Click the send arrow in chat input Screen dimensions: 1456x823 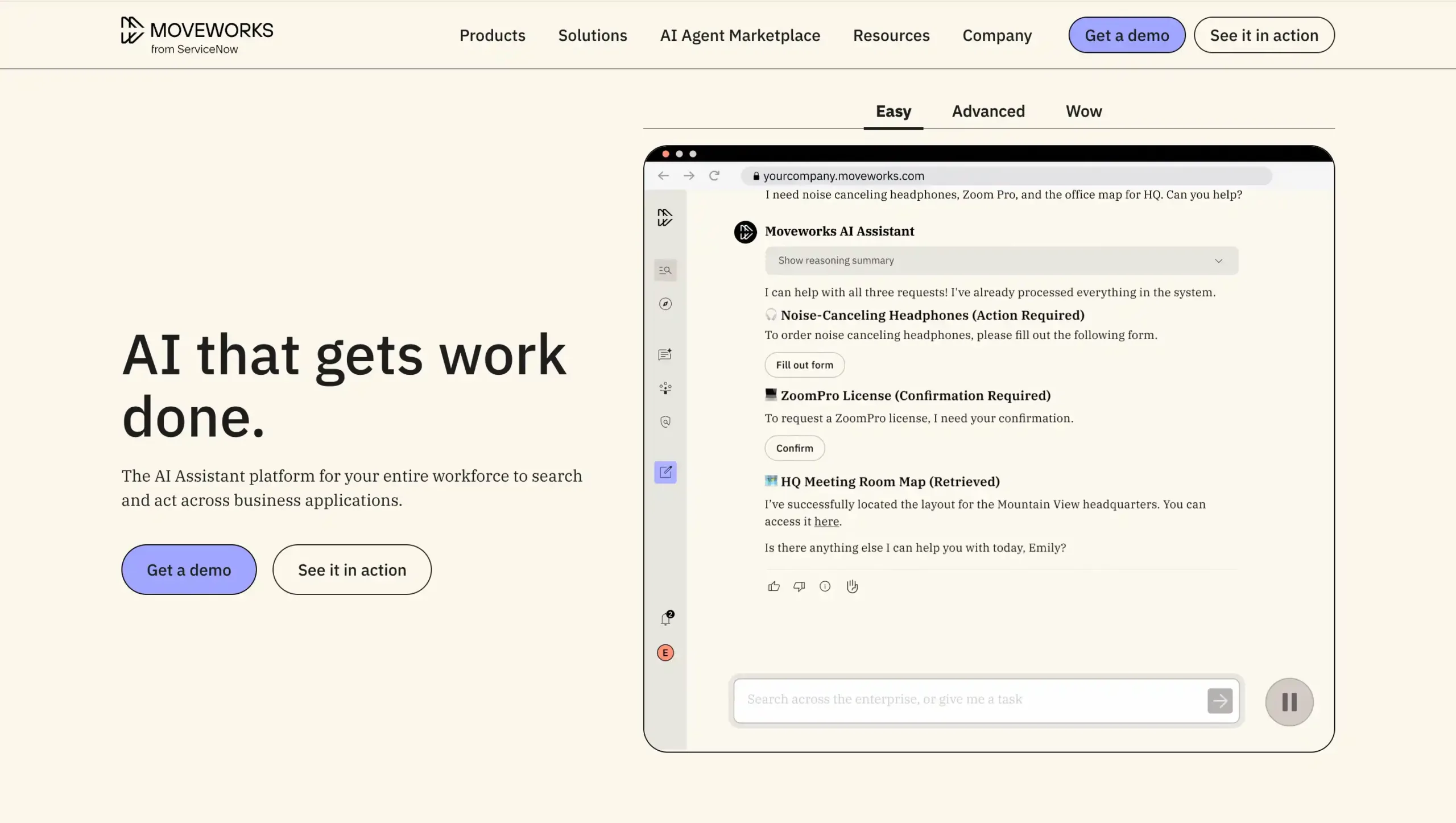coord(1220,701)
